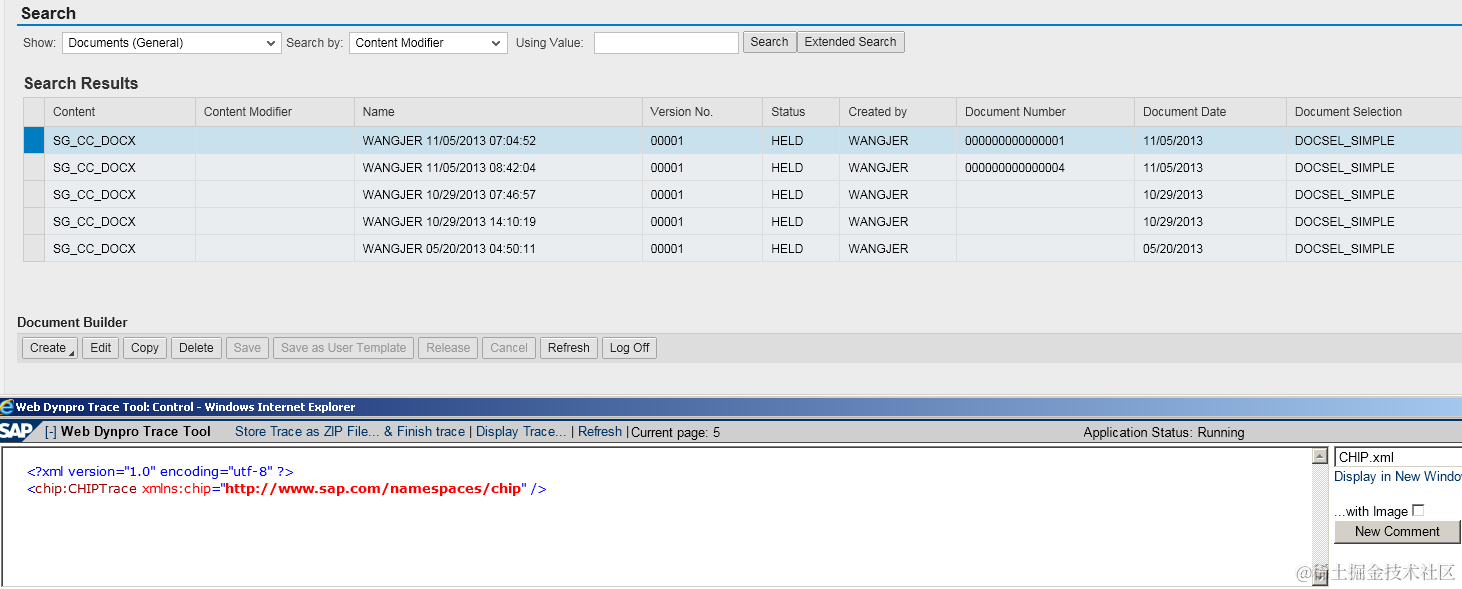
Task: Click the Copy button
Action: (x=145, y=348)
